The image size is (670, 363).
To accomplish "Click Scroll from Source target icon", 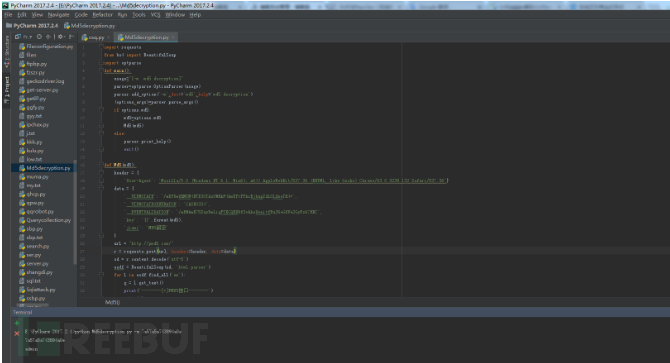I will pos(39,37).
